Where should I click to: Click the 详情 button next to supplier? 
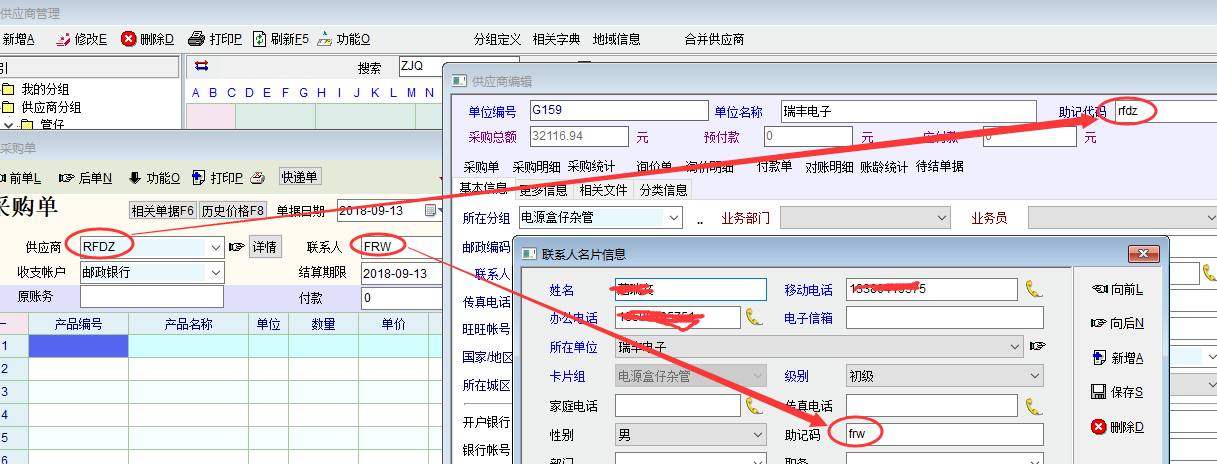point(264,246)
